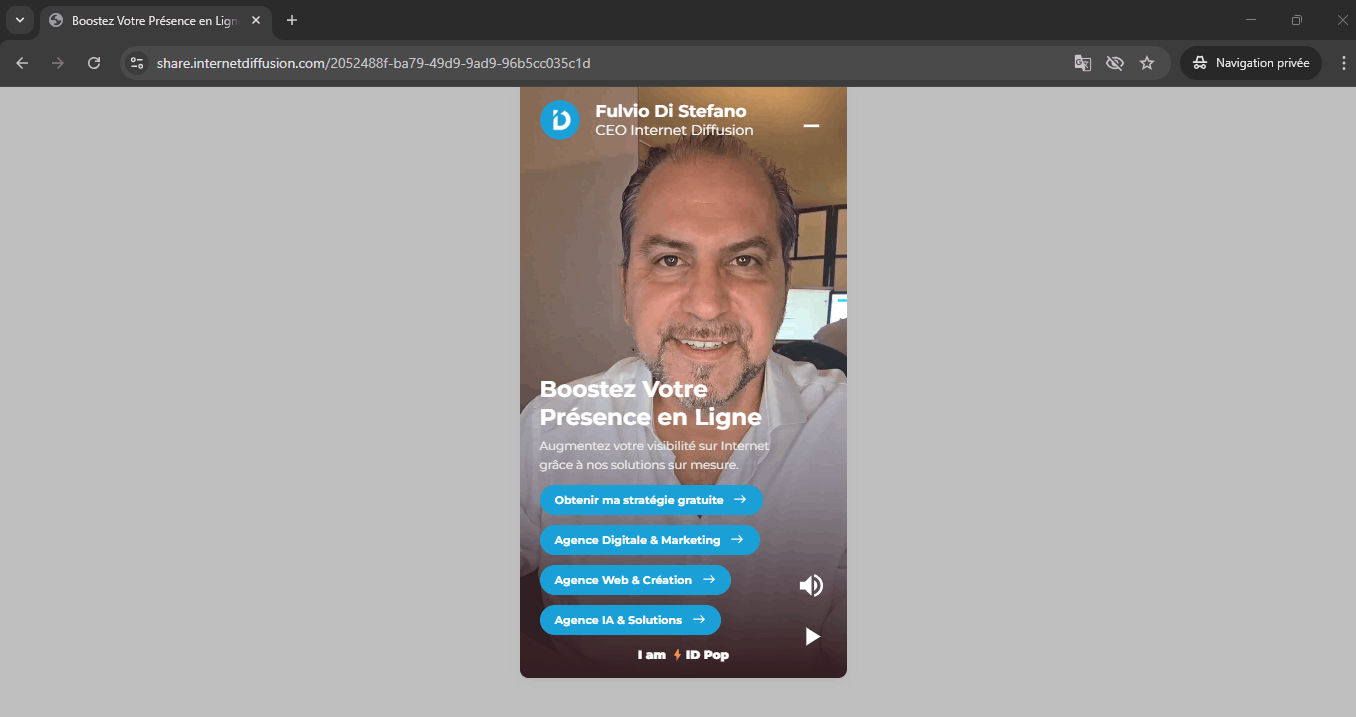The height and width of the screenshot is (717, 1356).
Task: Minimize the video widget with dash icon
Action: pyautogui.click(x=811, y=126)
